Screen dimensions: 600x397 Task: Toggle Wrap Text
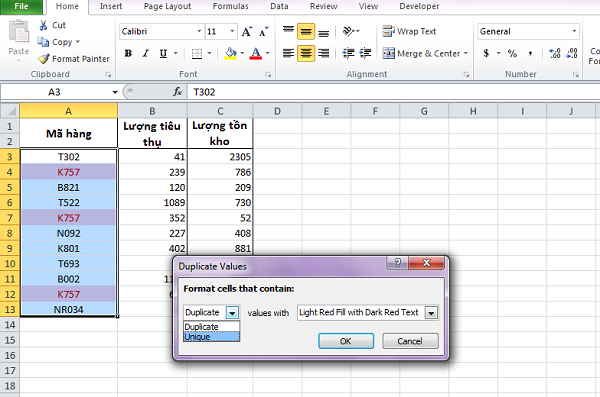[409, 31]
